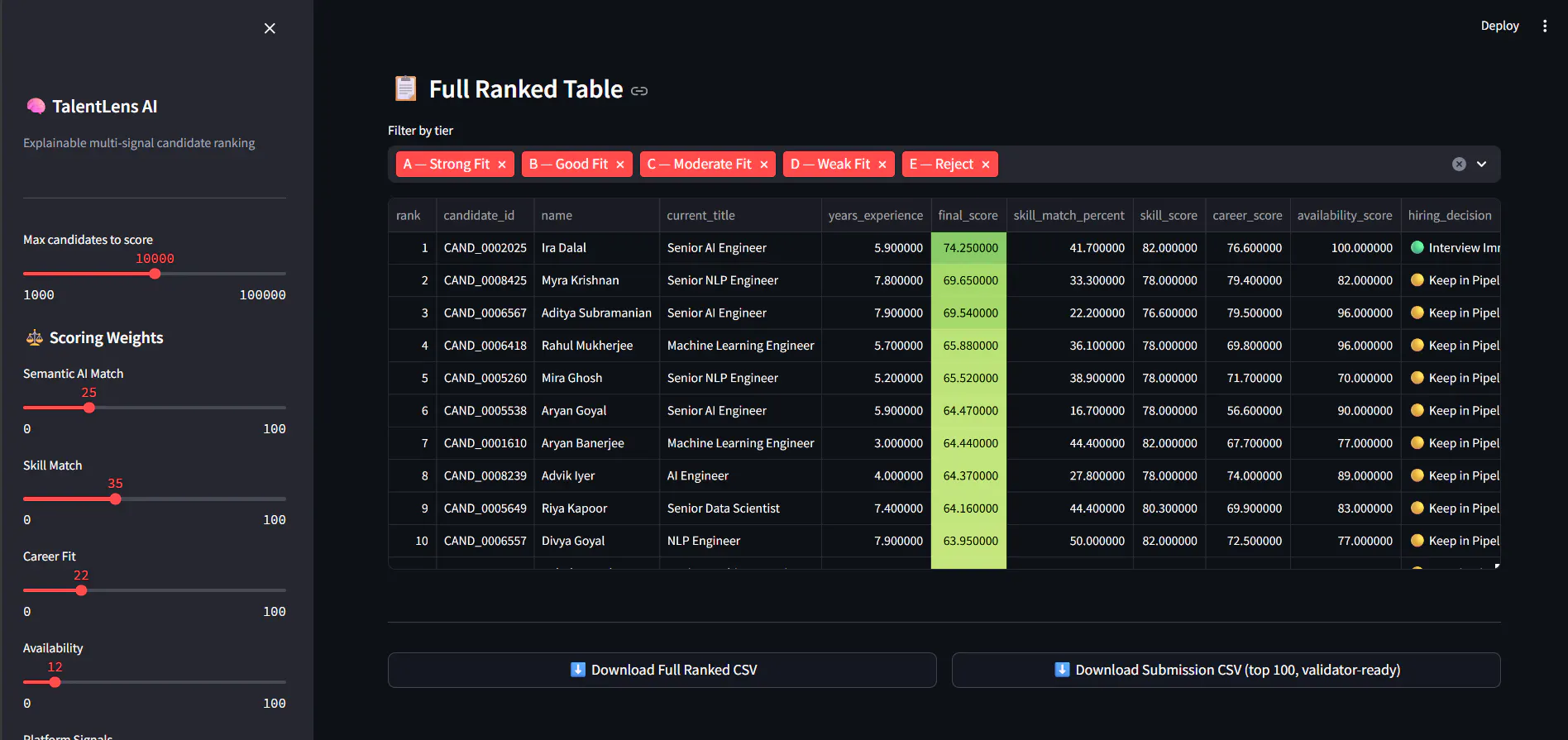Sort by hiring_decision column header
Screen dimensions: 1568x740
click(1451, 215)
